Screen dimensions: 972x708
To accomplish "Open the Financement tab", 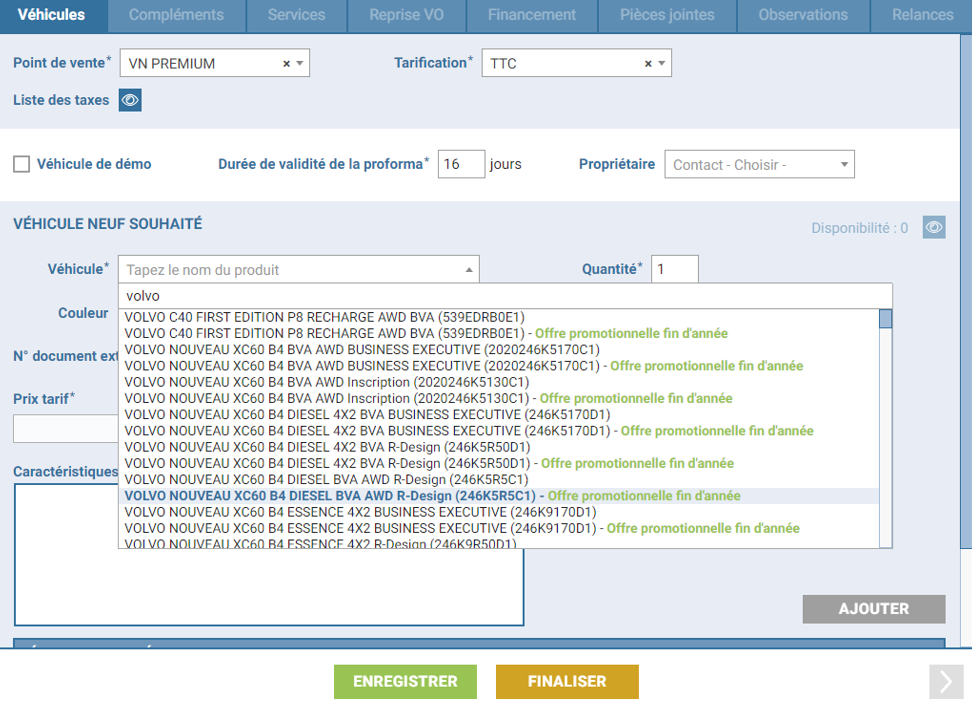I will pos(532,15).
